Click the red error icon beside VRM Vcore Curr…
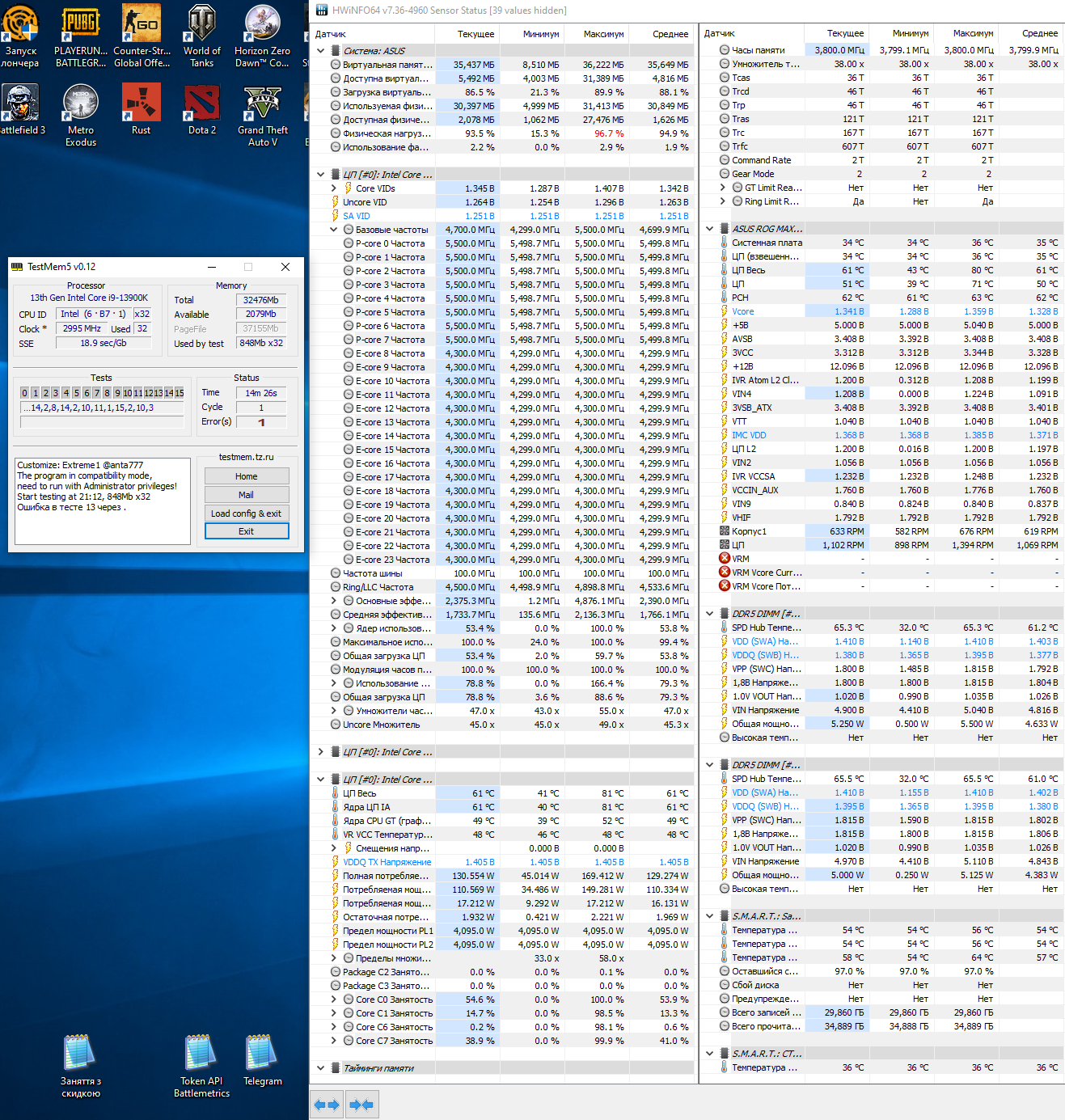The height and width of the screenshot is (1120, 1065). tap(725, 573)
